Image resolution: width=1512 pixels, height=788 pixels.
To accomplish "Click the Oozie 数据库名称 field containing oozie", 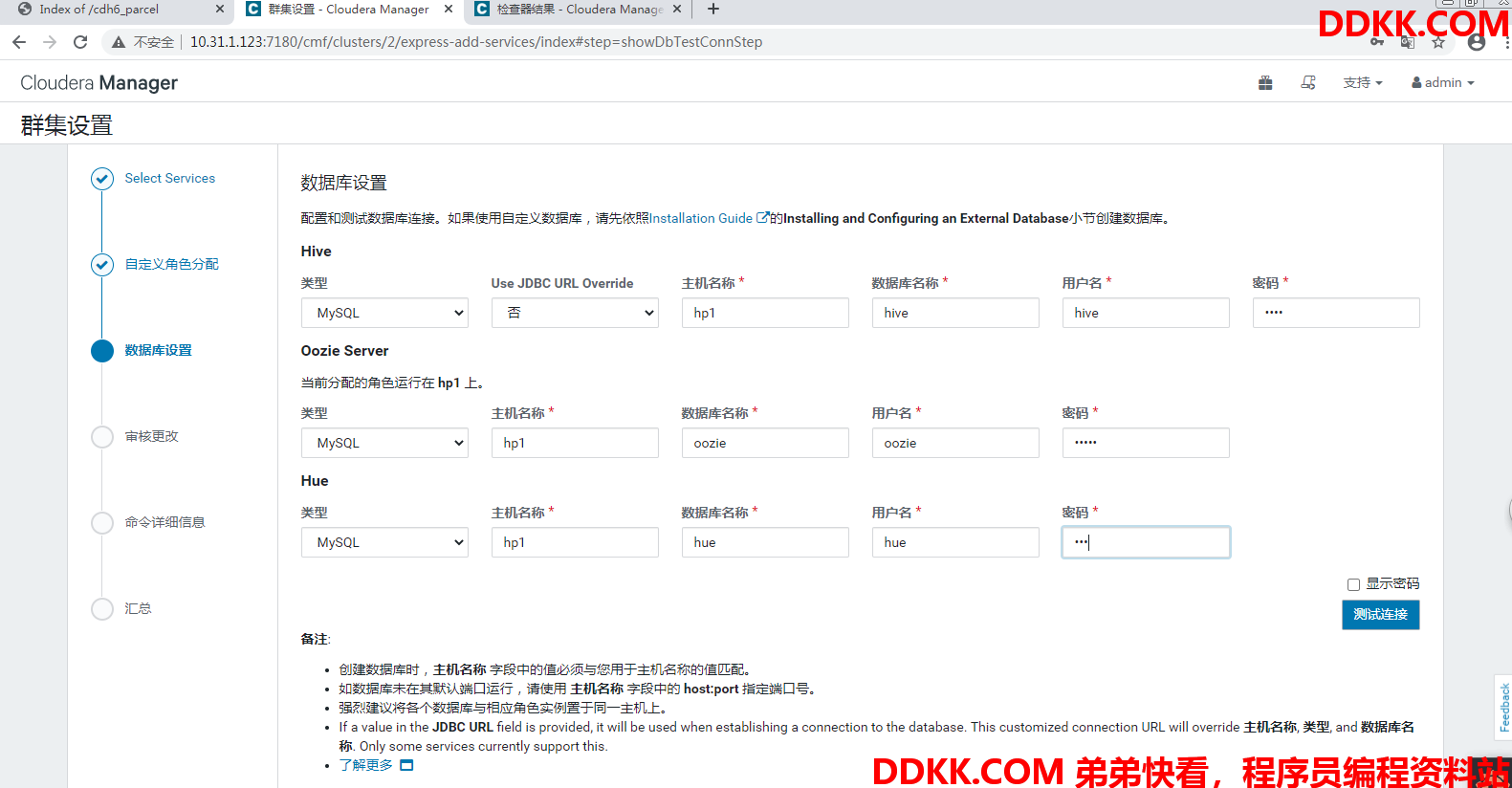I will click(765, 443).
